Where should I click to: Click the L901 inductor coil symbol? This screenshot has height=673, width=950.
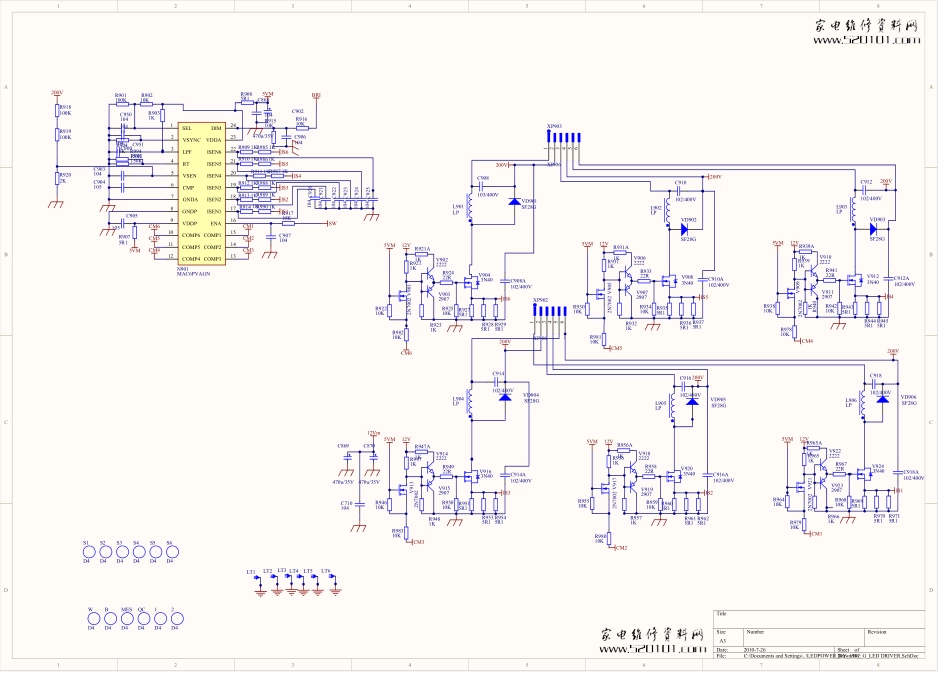pyautogui.click(x=470, y=207)
